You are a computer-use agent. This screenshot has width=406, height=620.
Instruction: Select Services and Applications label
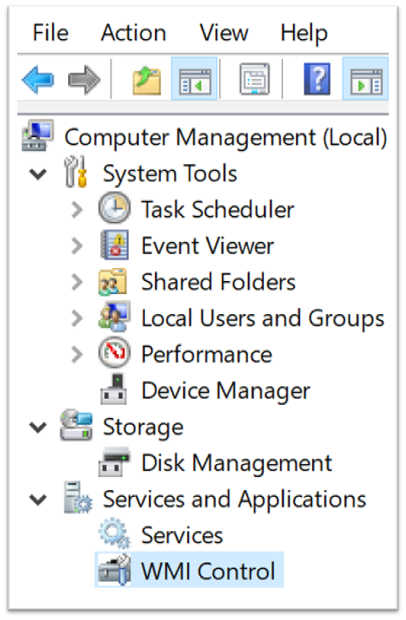(235, 500)
